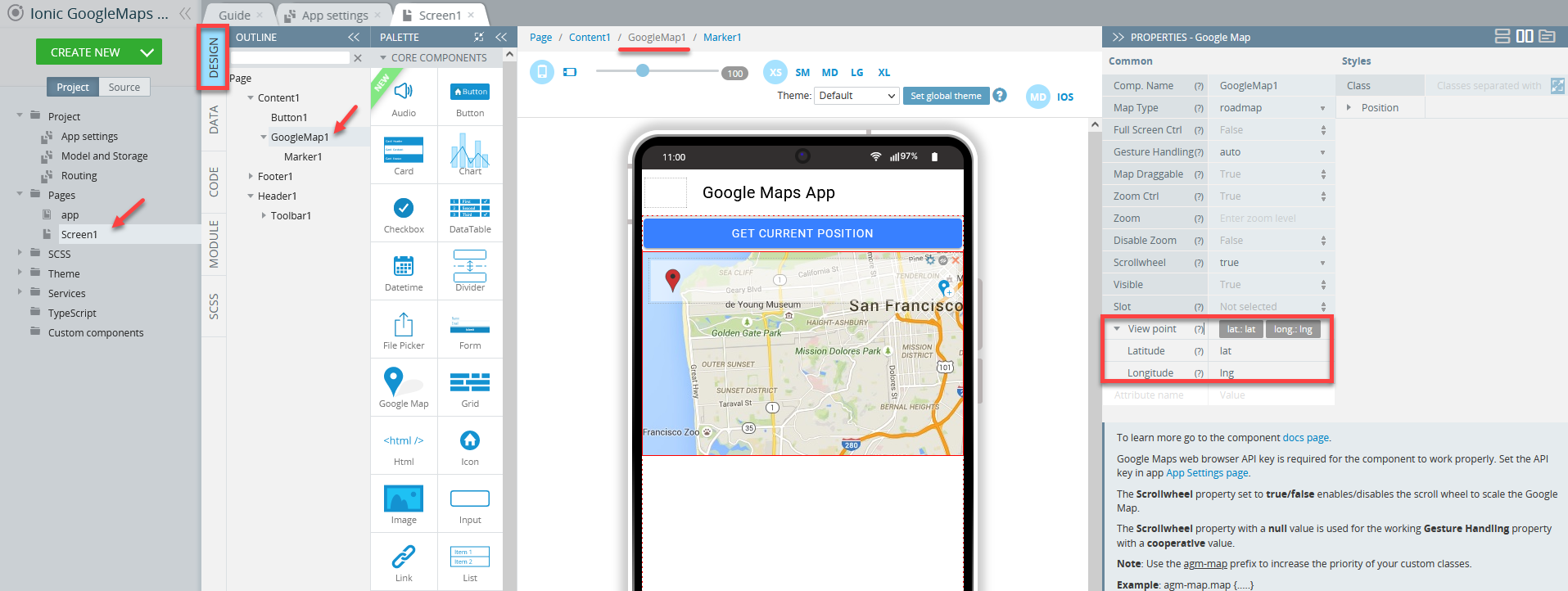This screenshot has width=1568, height=591.
Task: Select the Audio component in palette
Action: click(404, 97)
